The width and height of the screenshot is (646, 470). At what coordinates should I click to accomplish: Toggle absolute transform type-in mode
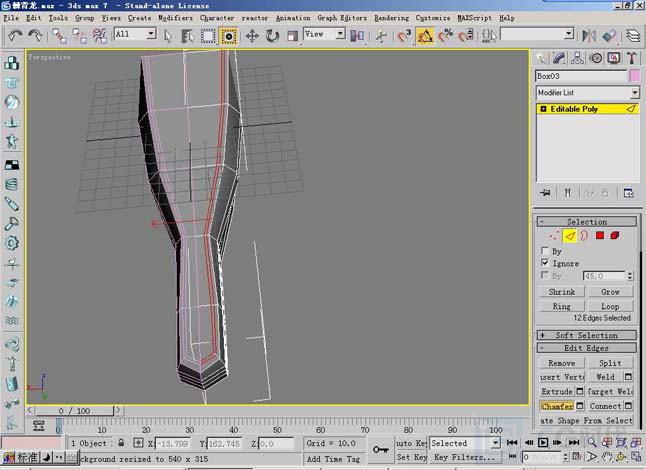138,443
